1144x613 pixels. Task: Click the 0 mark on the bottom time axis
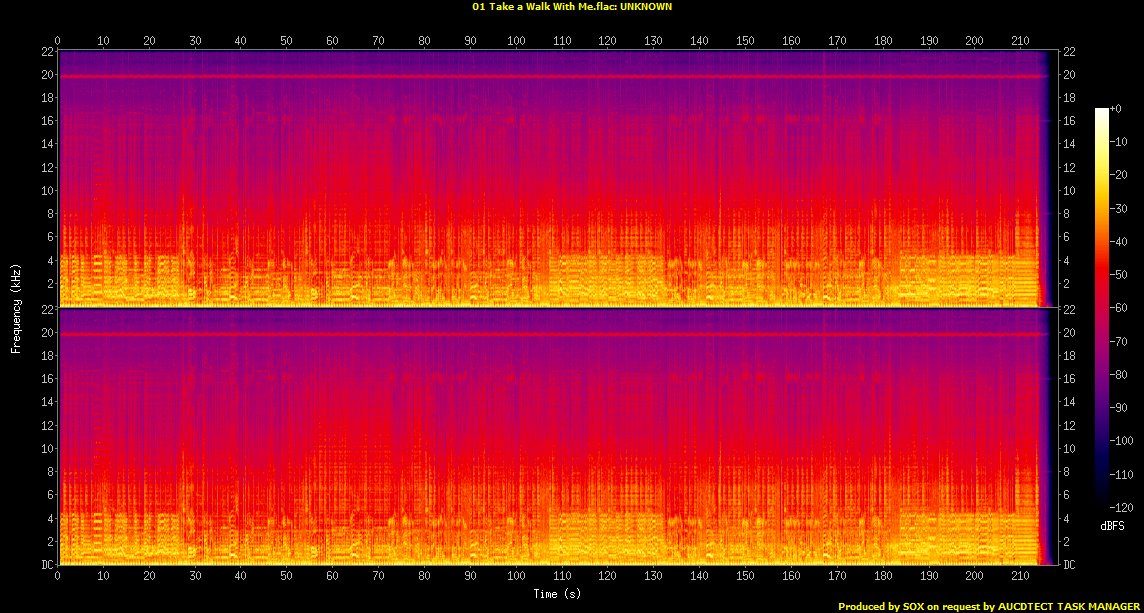click(58, 577)
